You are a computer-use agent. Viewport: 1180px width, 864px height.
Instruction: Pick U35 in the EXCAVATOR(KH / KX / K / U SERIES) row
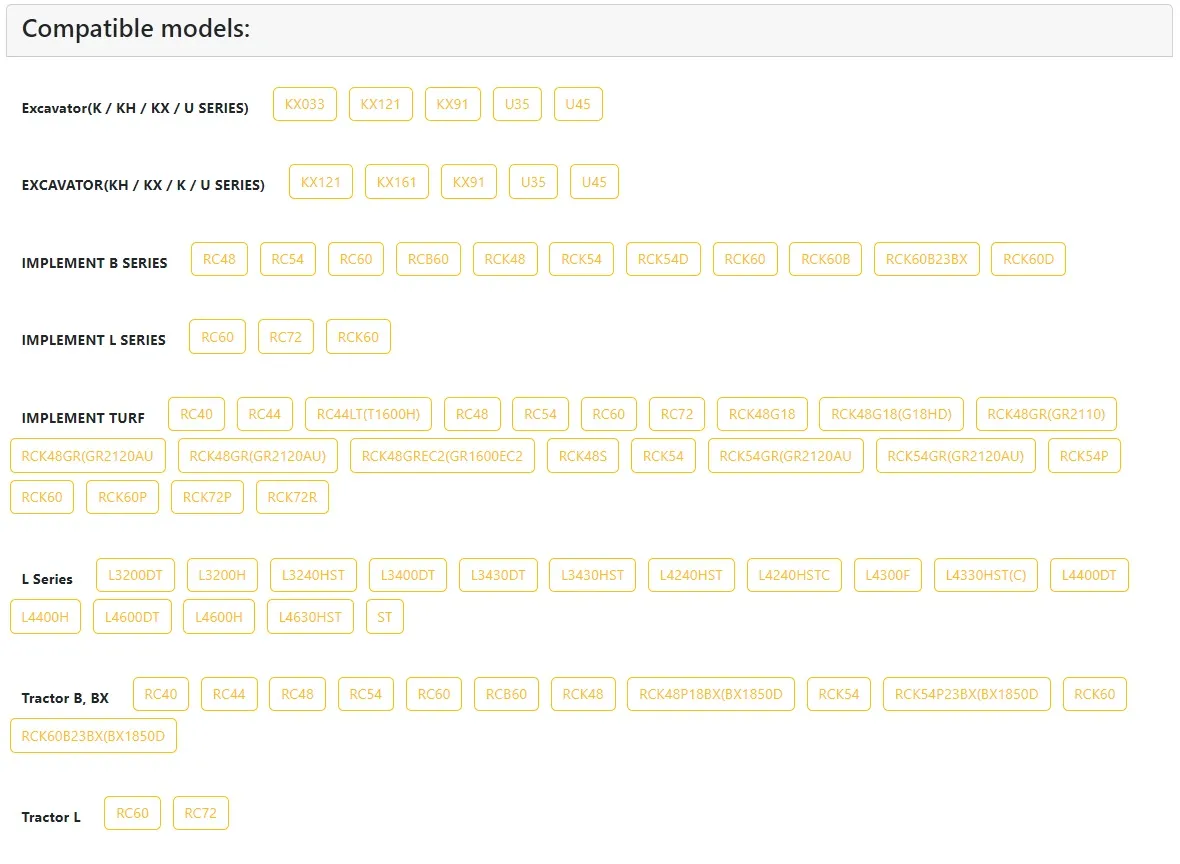(533, 181)
